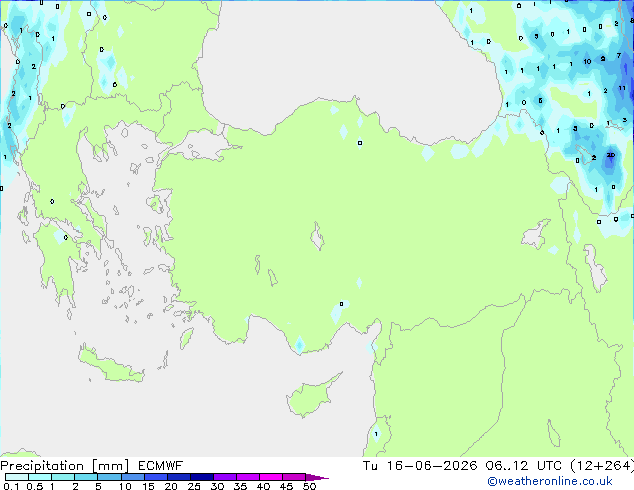This screenshot has width=634, height=490.
Task: Pick the 5–10 mm legend color swatch
Action: pos(109,477)
